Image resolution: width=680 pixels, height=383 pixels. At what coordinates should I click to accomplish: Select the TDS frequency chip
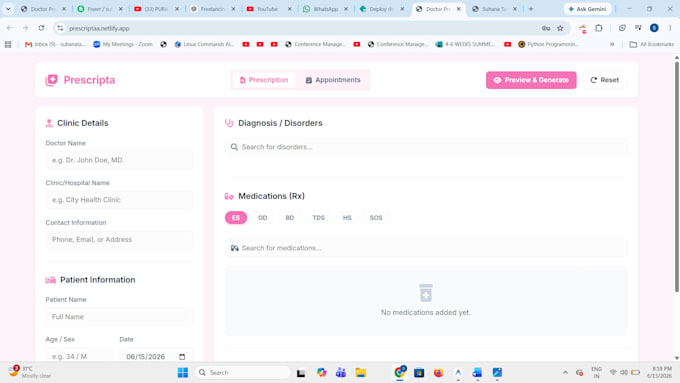[x=318, y=218]
